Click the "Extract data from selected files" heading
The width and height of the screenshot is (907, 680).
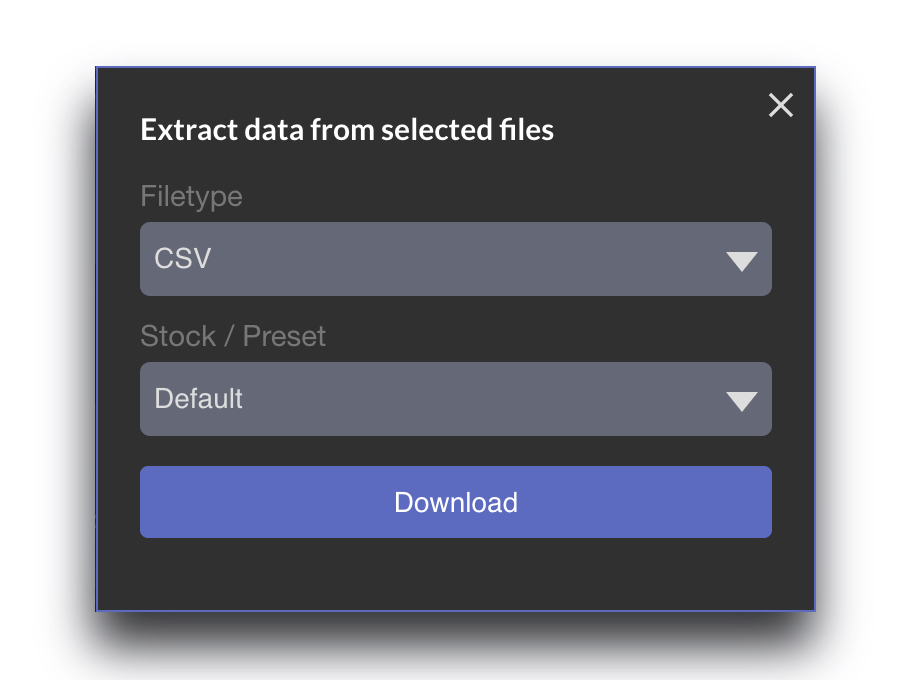pyautogui.click(x=347, y=130)
